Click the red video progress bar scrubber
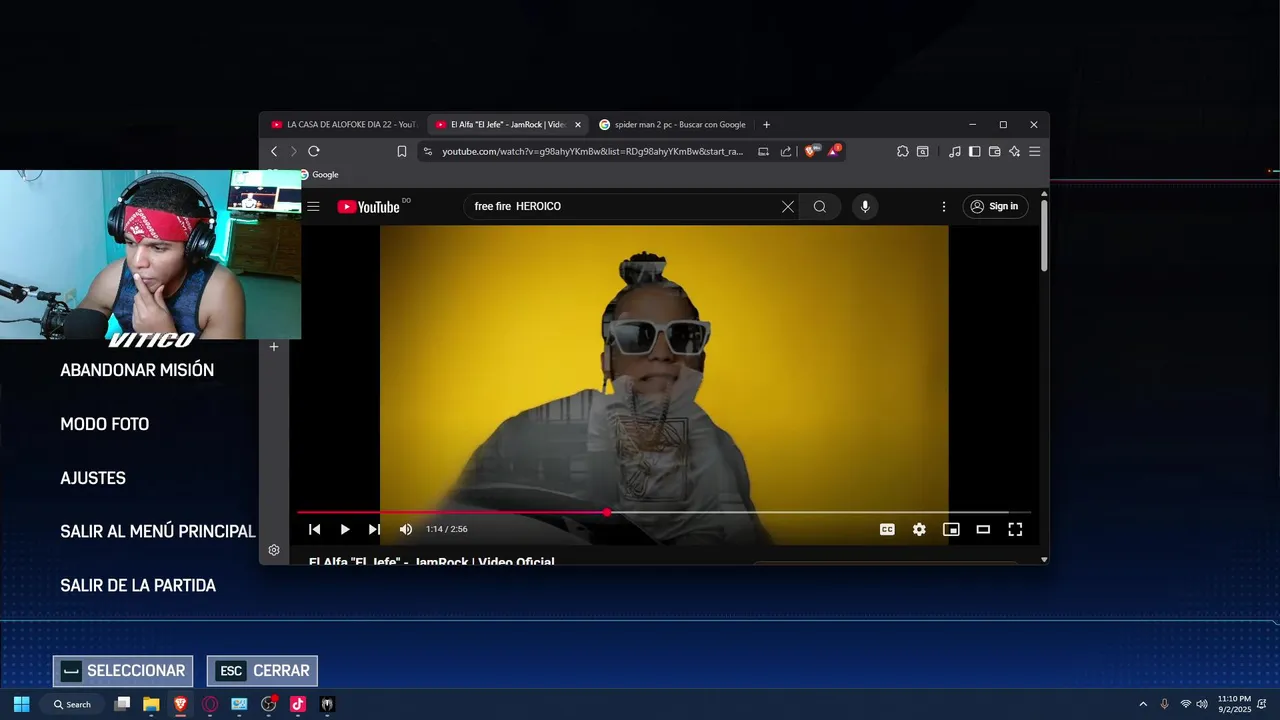The height and width of the screenshot is (720, 1280). (607, 512)
